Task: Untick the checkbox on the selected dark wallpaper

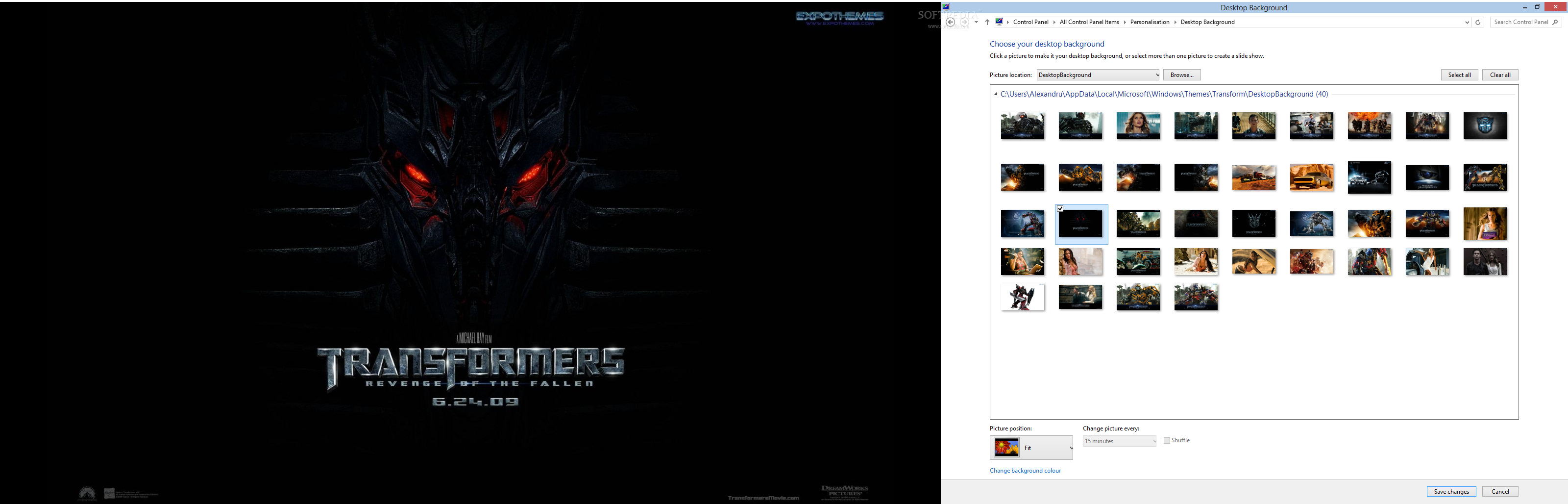Action: tap(1060, 209)
